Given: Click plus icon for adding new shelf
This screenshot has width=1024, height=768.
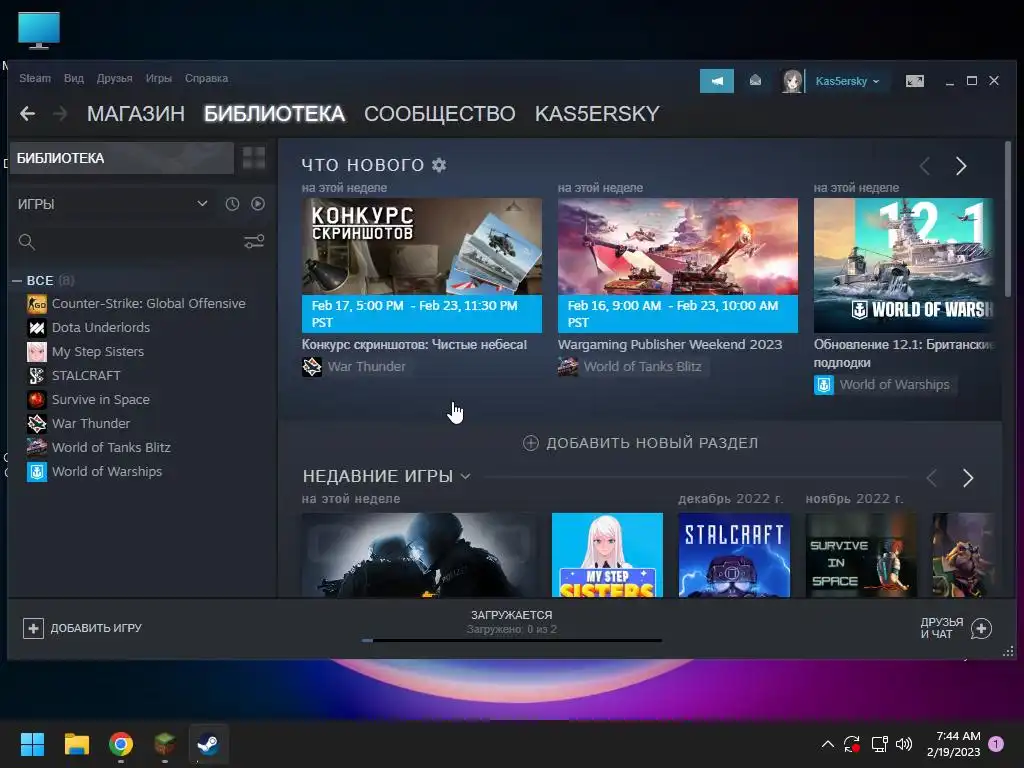Looking at the screenshot, I should pyautogui.click(x=531, y=443).
